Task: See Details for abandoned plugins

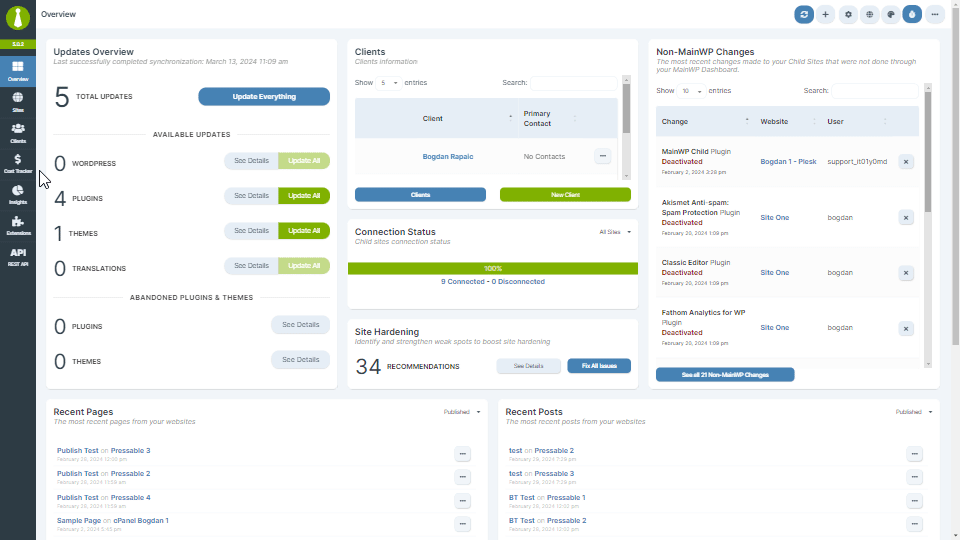Action: click(x=301, y=324)
